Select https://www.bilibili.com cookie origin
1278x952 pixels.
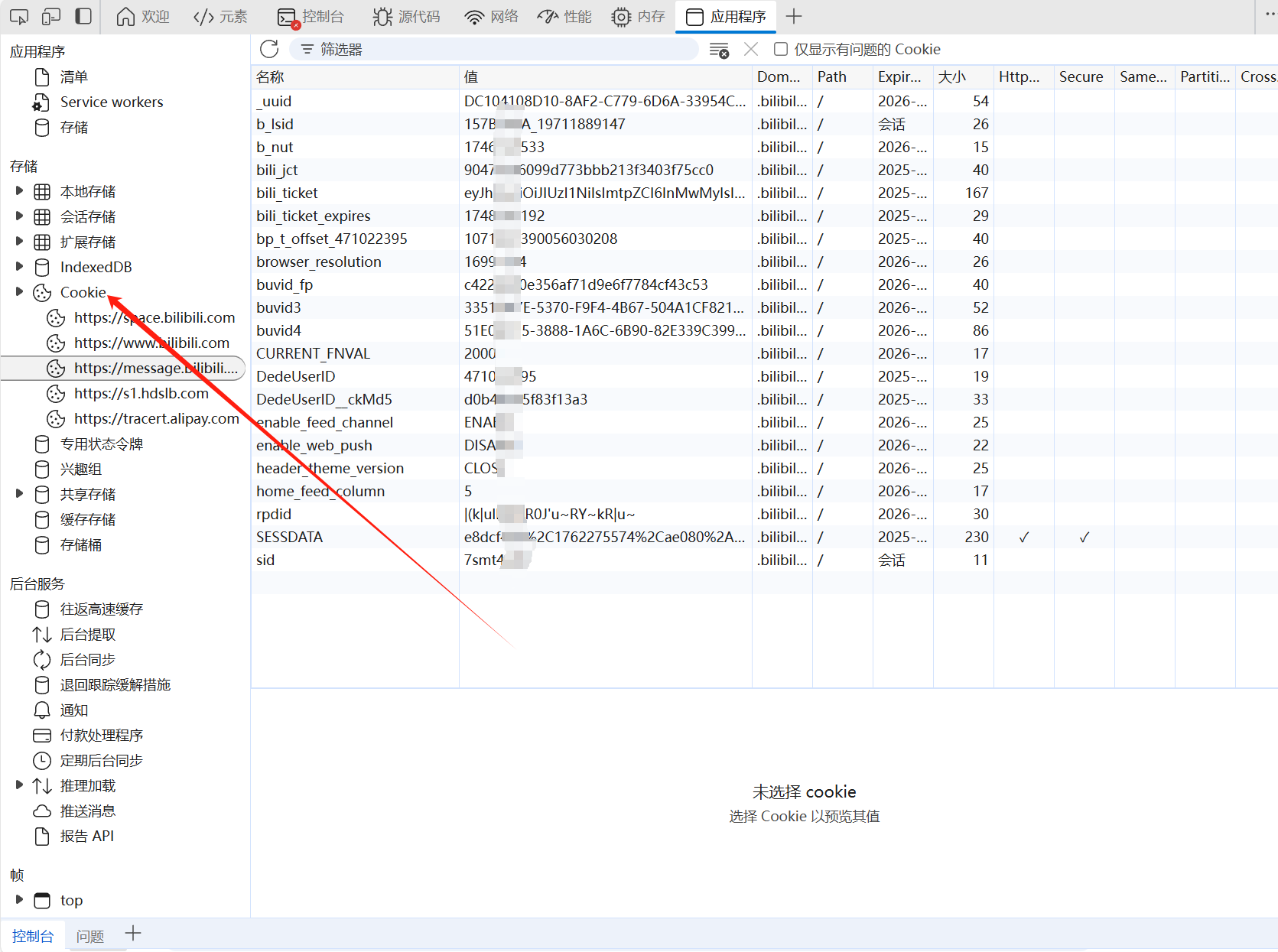click(151, 343)
